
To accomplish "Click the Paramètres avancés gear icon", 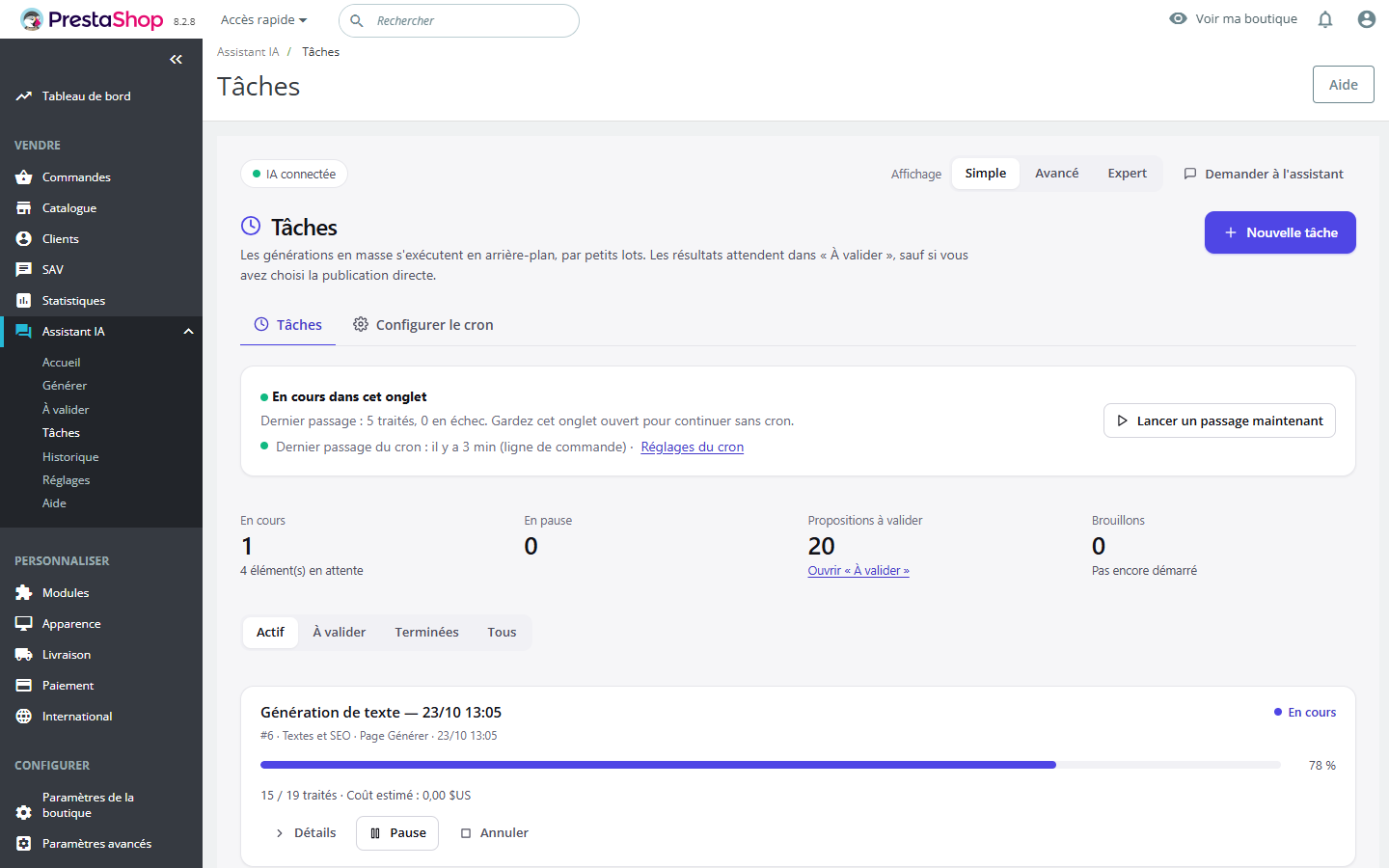I will pos(24,844).
